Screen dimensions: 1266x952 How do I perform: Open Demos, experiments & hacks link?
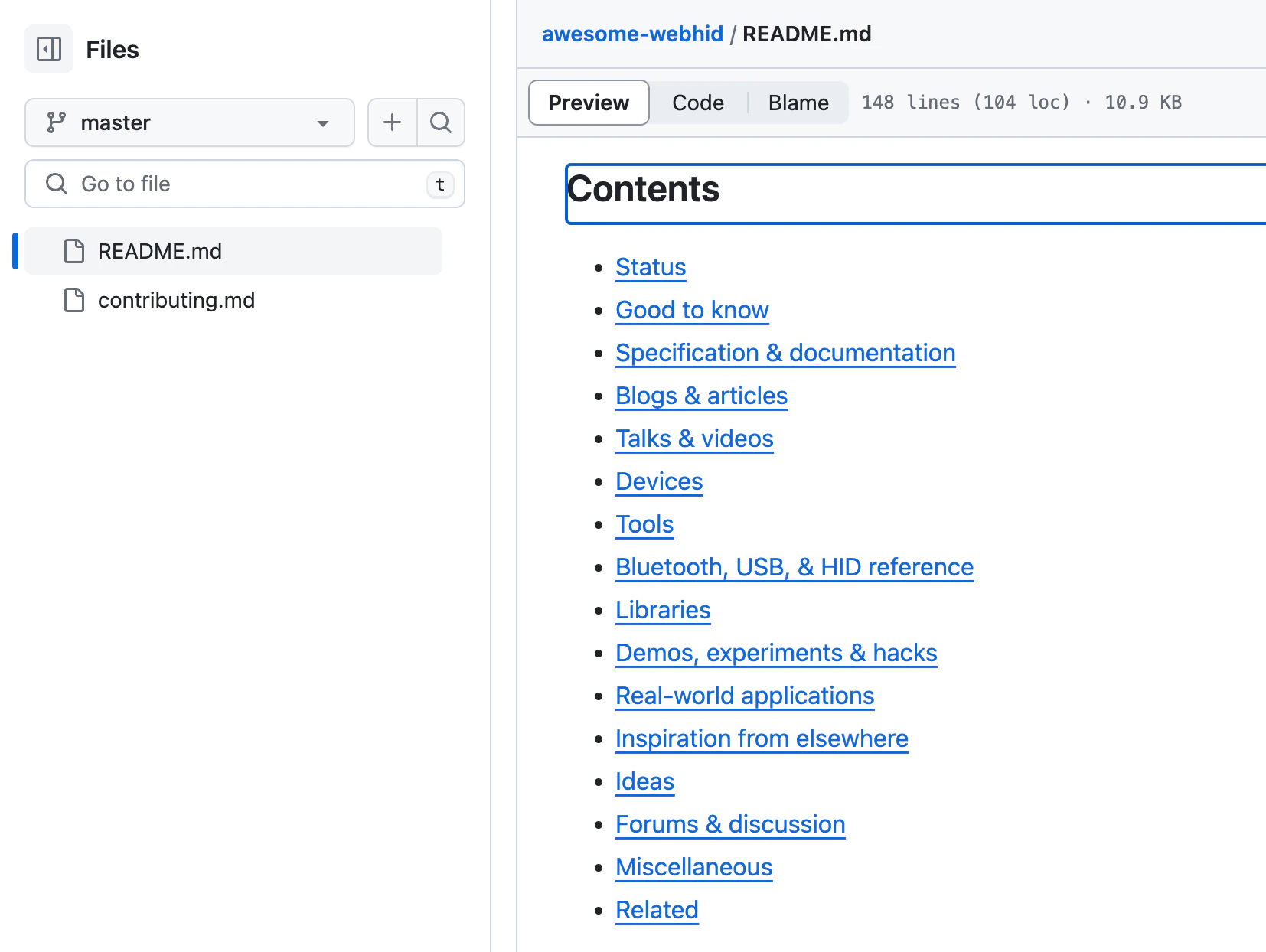click(776, 653)
